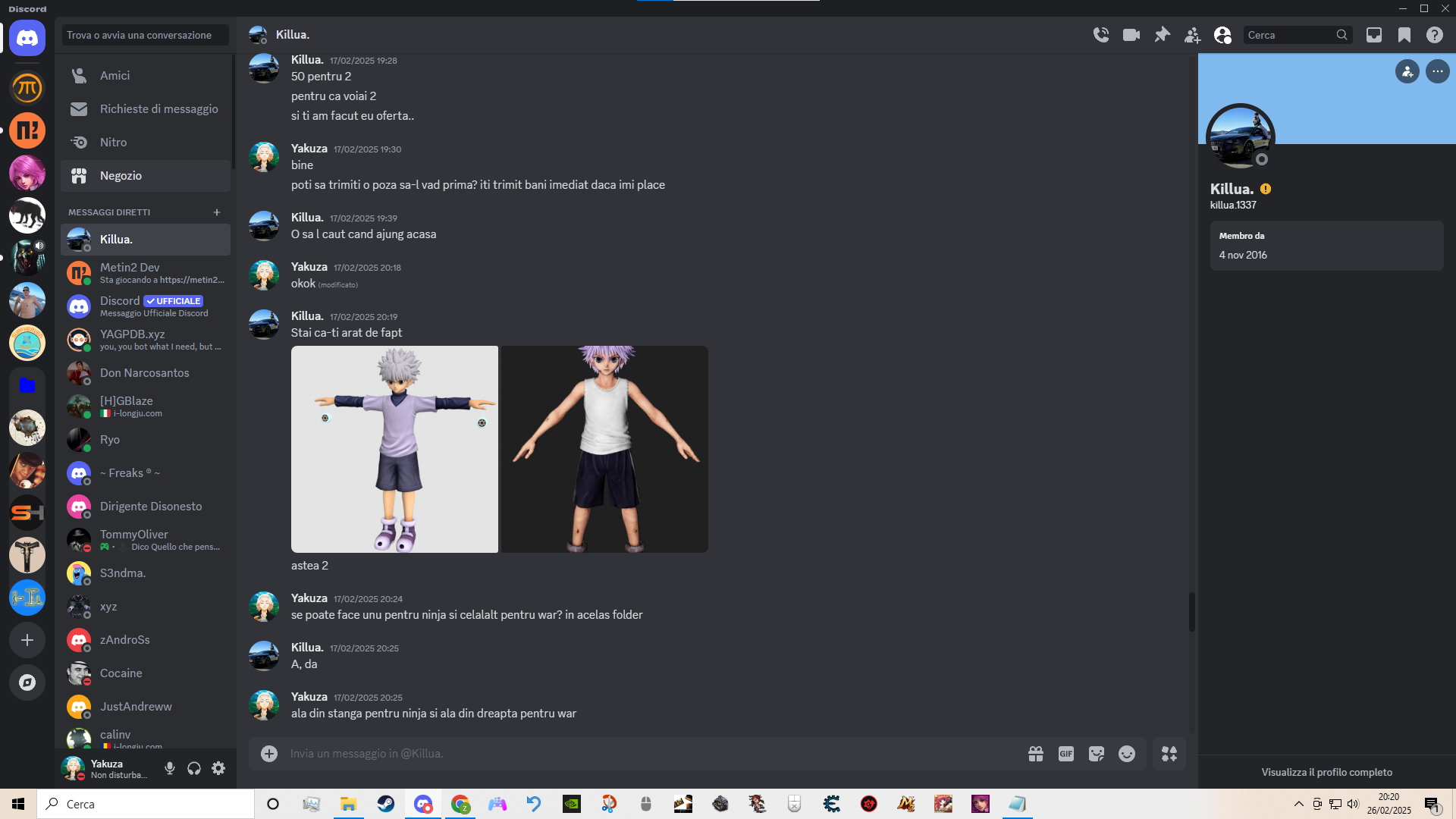Open the gift Nitro icon
This screenshot has width=1456, height=819.
tap(1036, 754)
